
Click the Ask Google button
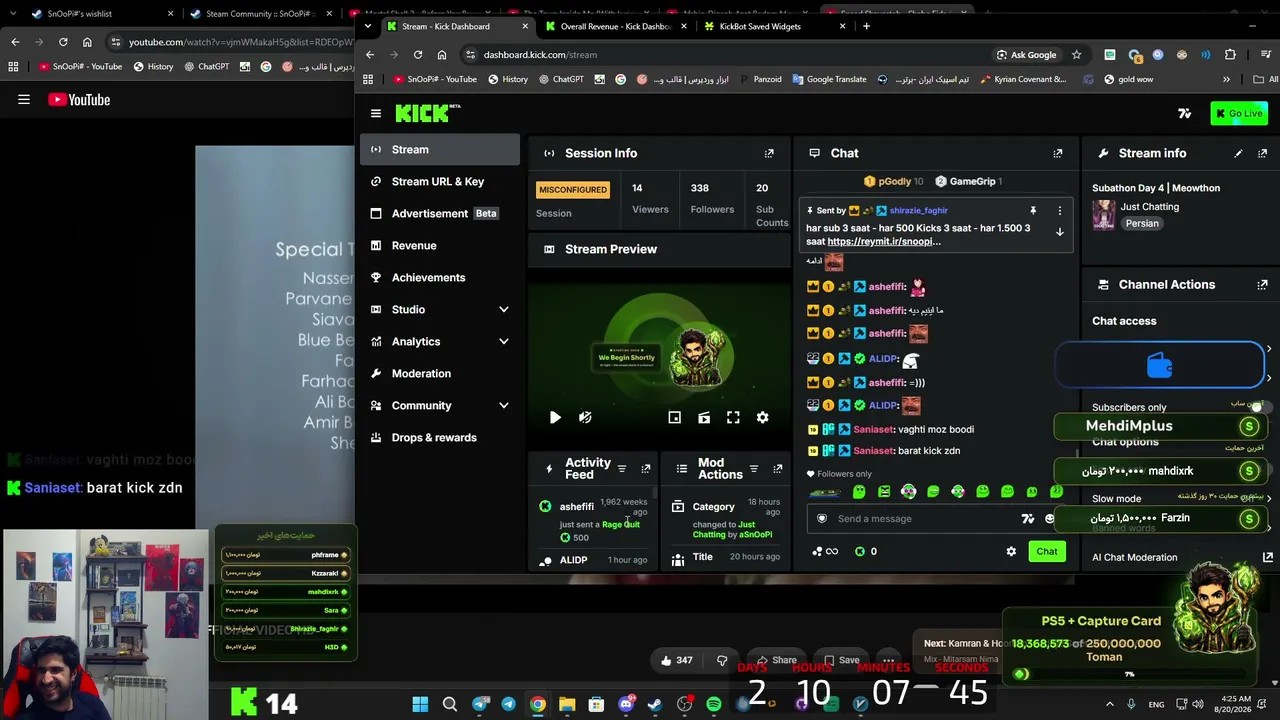1027,55
